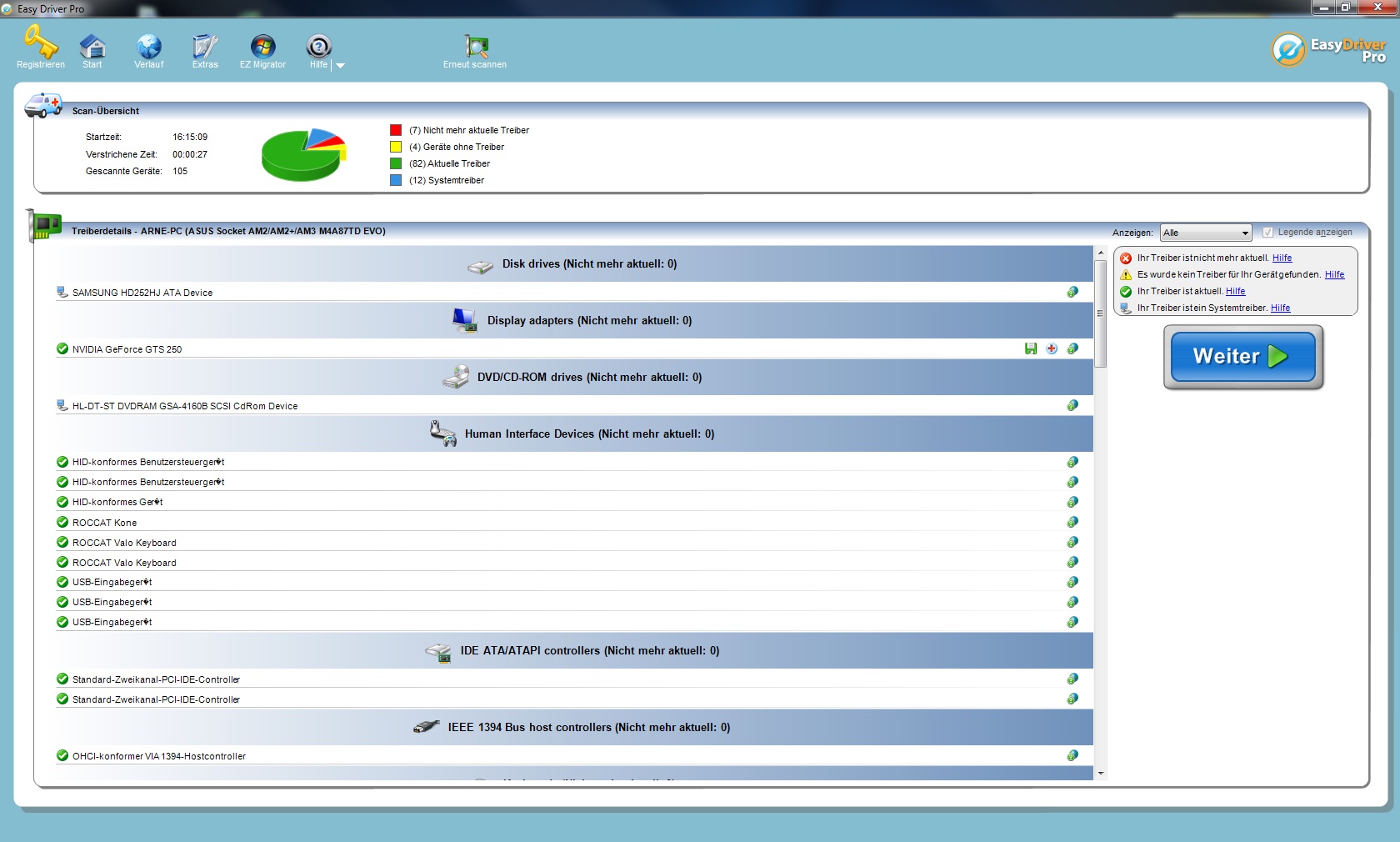
Task: Click system driver icon beside SAMSUNG HD252HJ
Action: [x=62, y=292]
